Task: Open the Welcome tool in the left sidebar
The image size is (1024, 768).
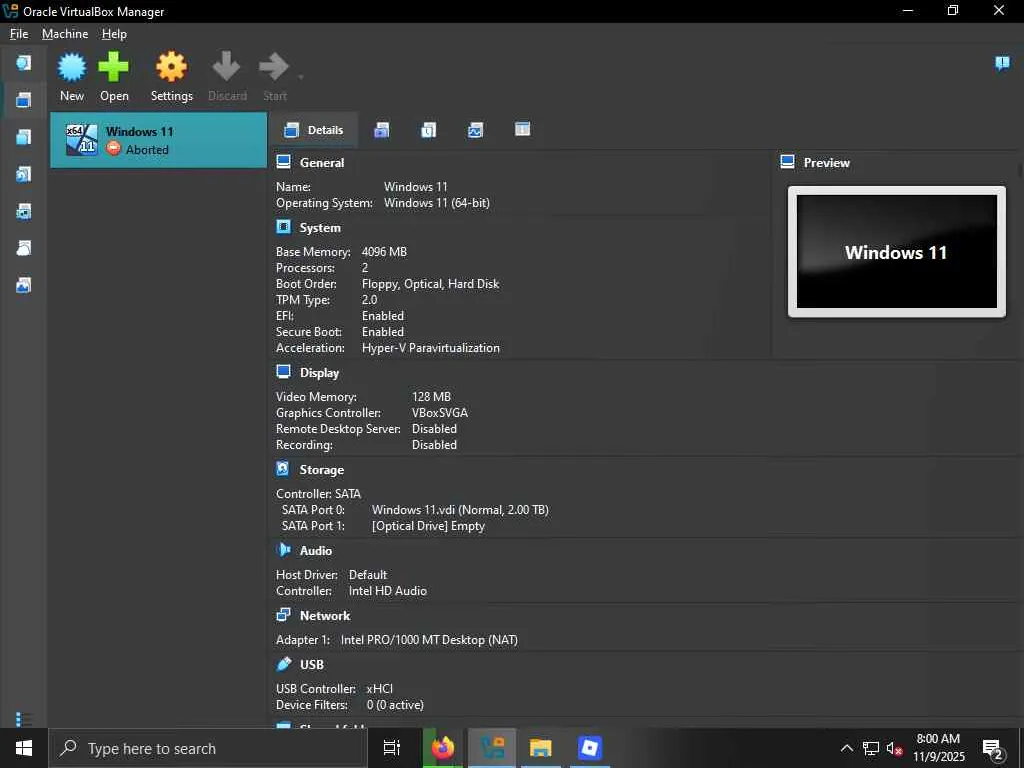Action: (x=24, y=63)
